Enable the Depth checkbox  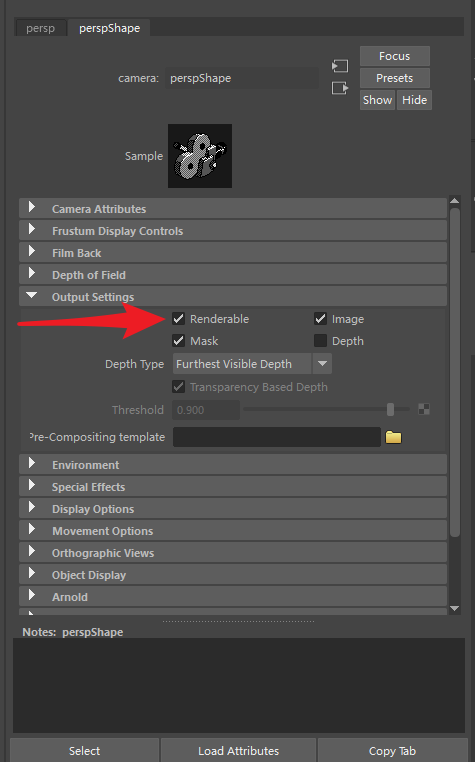[x=320, y=341]
